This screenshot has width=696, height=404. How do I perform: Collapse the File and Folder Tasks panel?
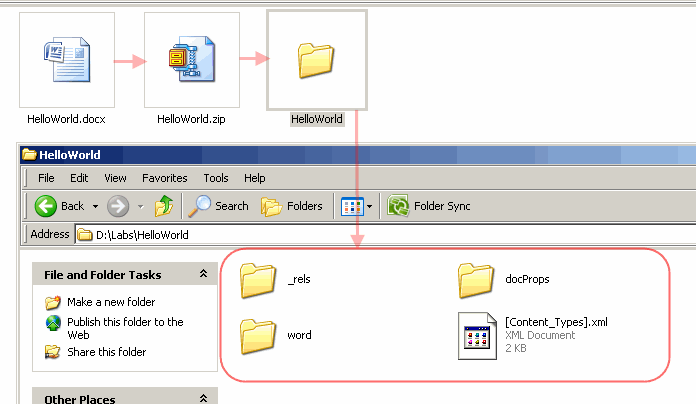click(203, 274)
